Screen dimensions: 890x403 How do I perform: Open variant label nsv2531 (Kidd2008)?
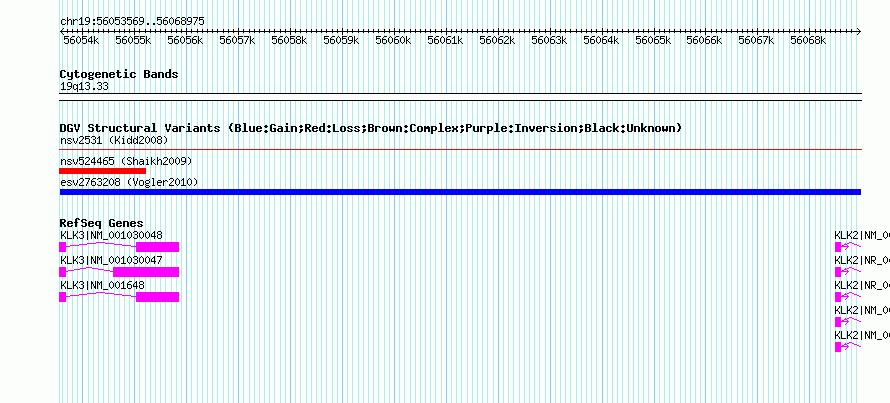114,140
